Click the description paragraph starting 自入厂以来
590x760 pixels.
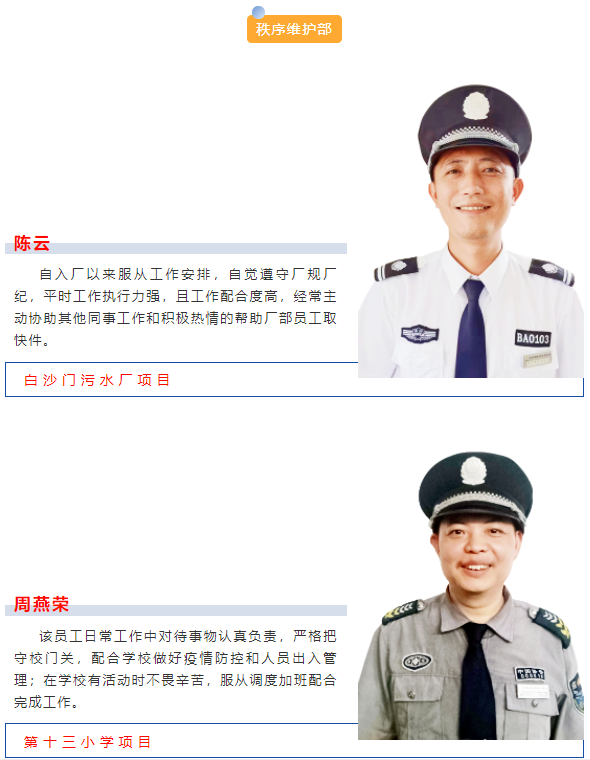(x=175, y=307)
